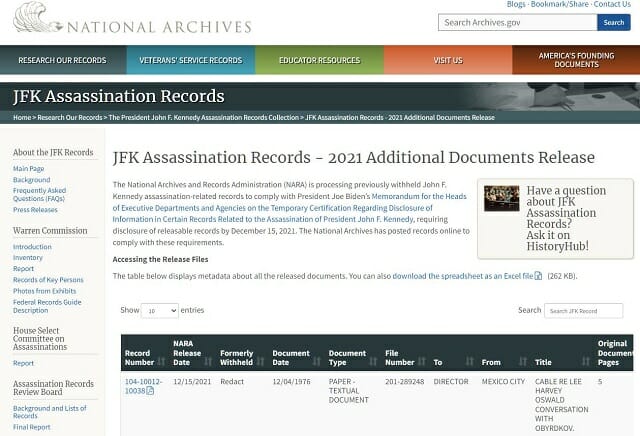
Task: Open the Warren Commission Report link
Action: (x=23, y=269)
